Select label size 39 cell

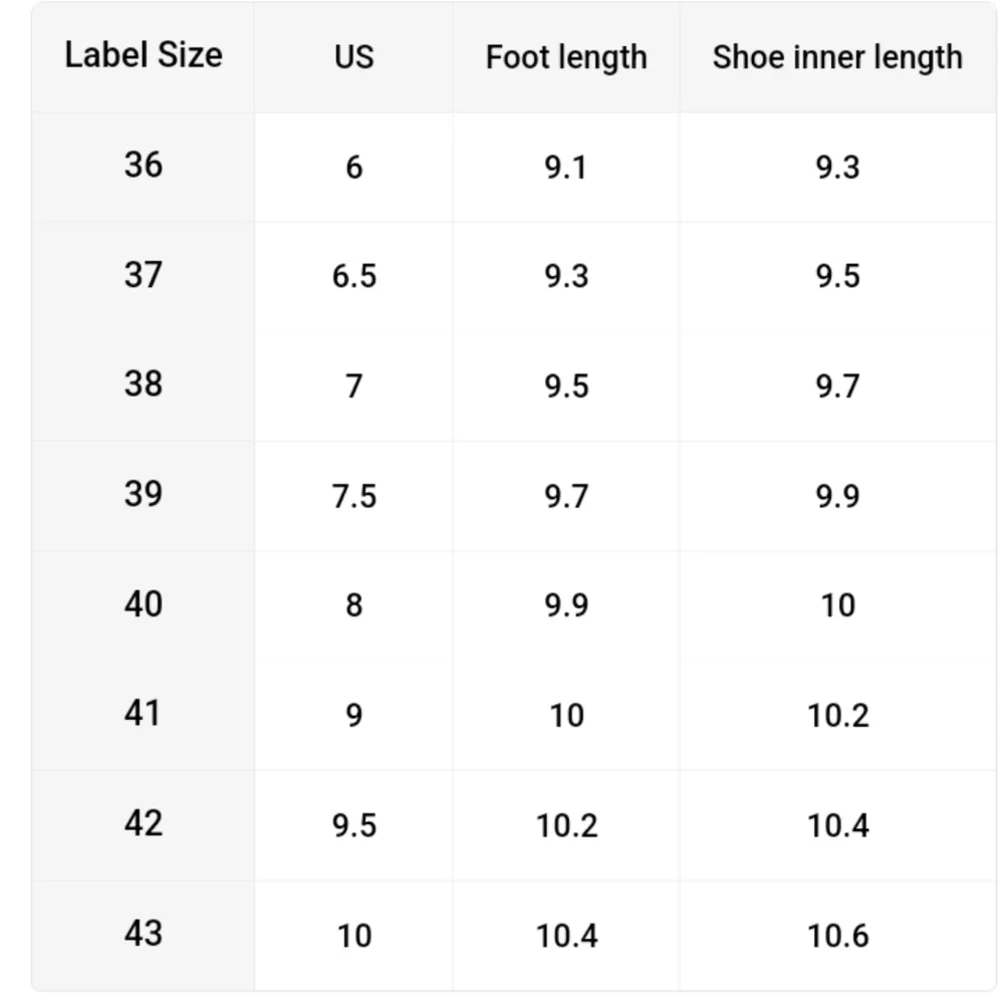pos(143,494)
